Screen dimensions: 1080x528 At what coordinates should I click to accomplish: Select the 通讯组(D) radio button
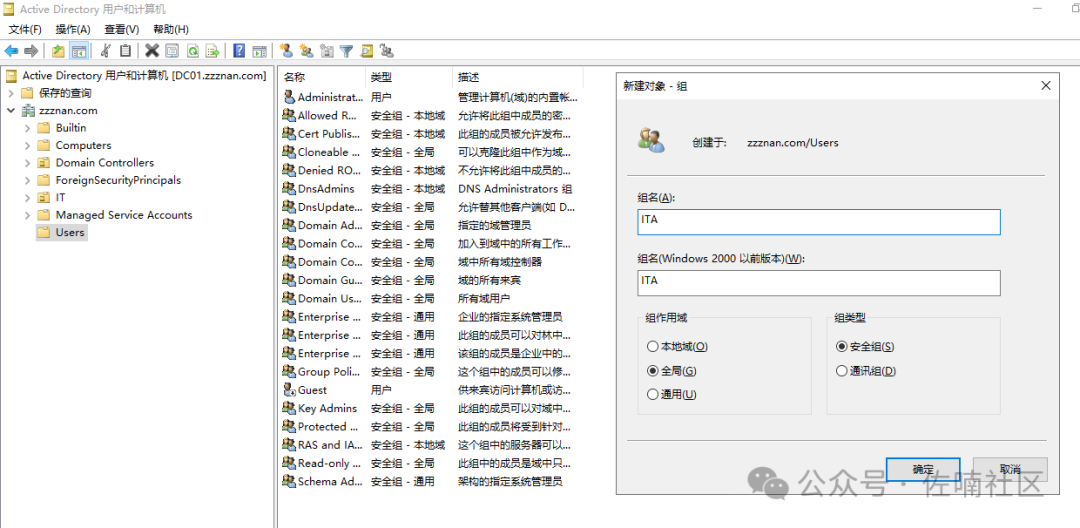click(841, 370)
